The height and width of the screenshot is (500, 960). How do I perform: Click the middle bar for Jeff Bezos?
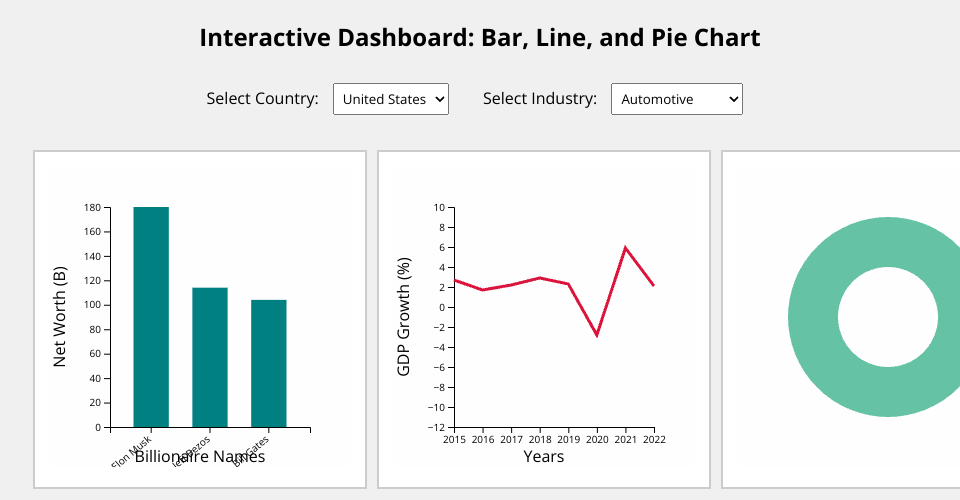tap(210, 357)
